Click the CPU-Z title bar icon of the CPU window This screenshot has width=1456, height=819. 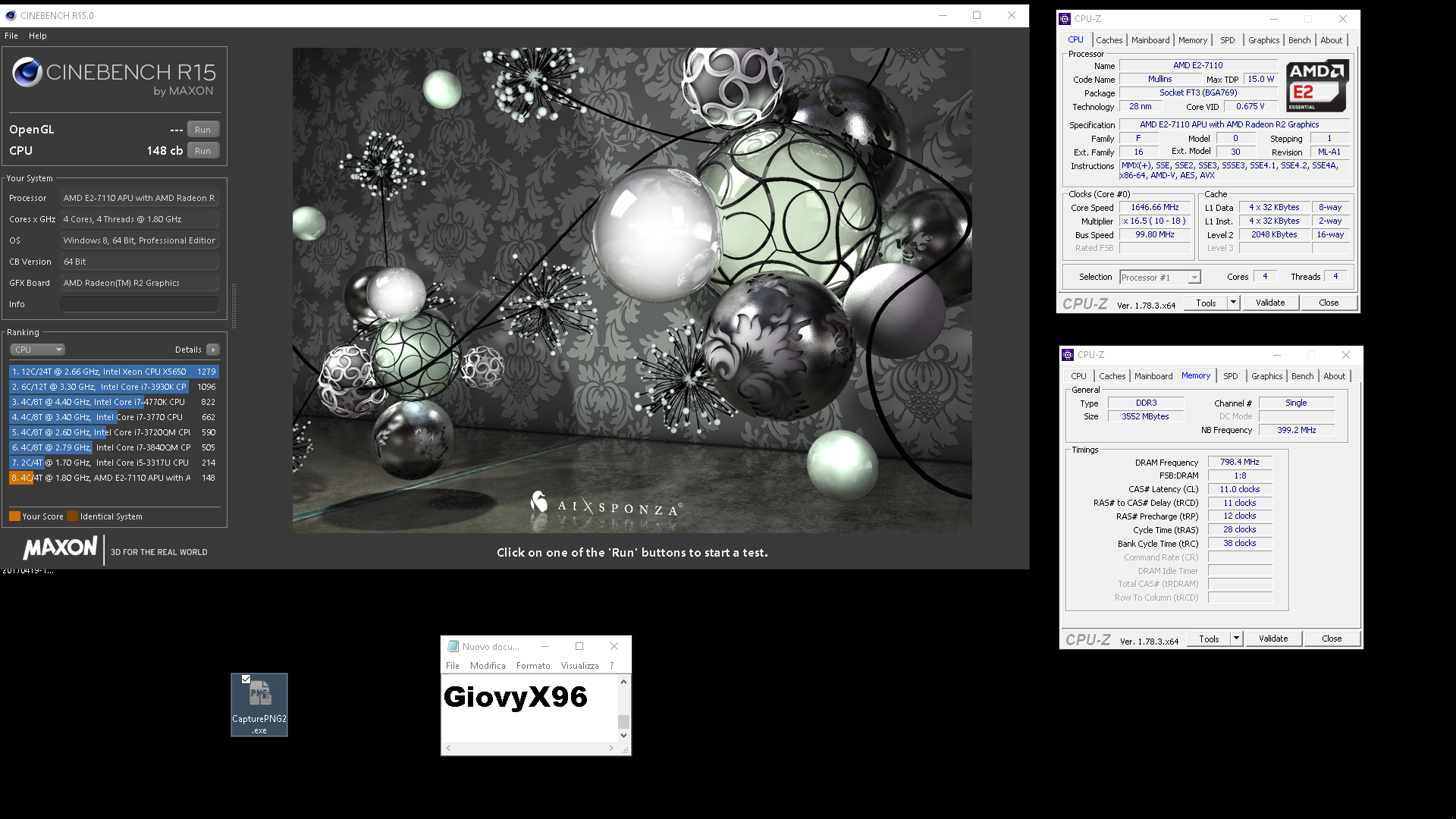[1065, 19]
